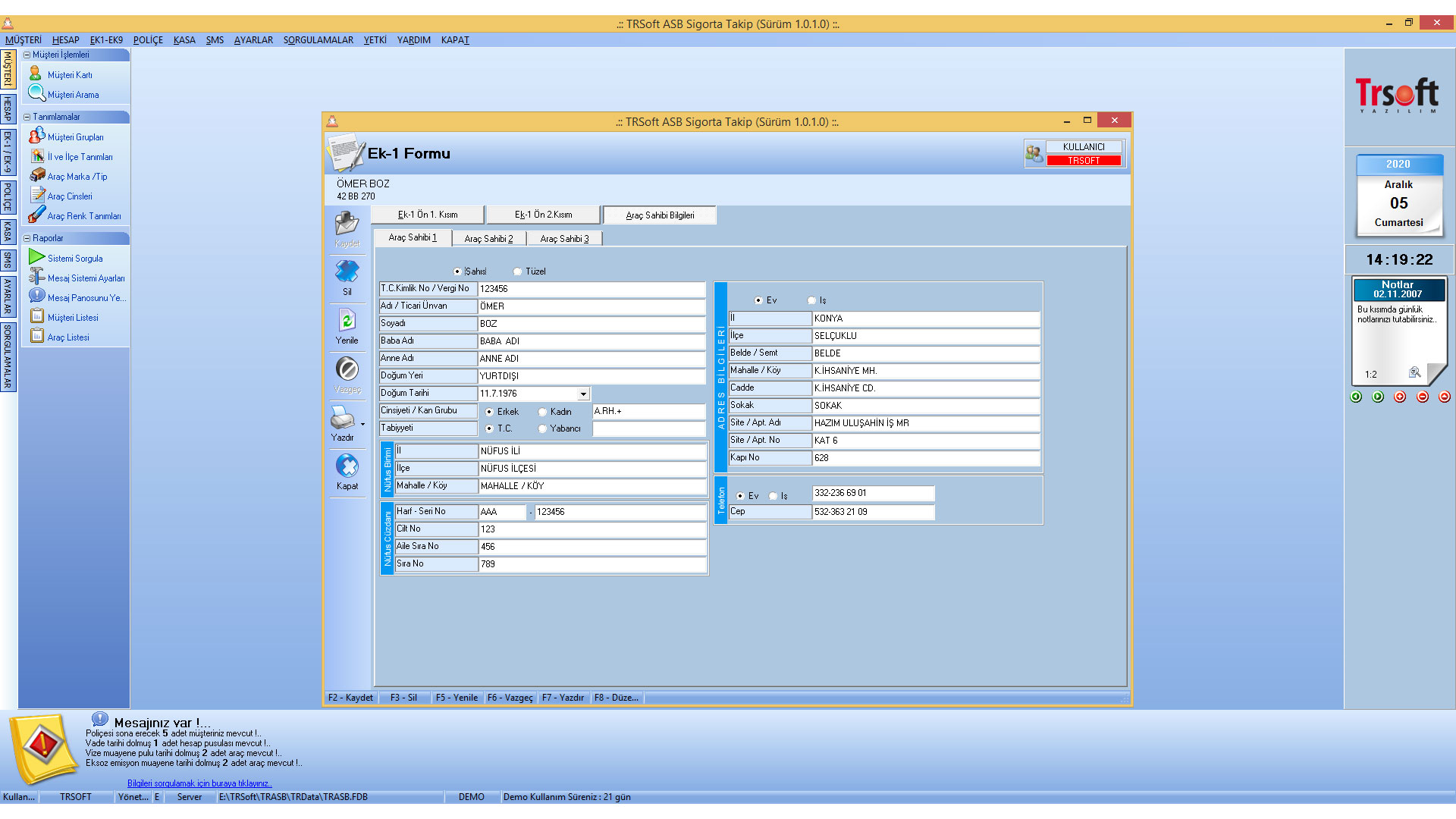Viewport: 1456px width, 819px height.
Task: Open Araç Renk Tanımları icon
Action: tap(36, 215)
